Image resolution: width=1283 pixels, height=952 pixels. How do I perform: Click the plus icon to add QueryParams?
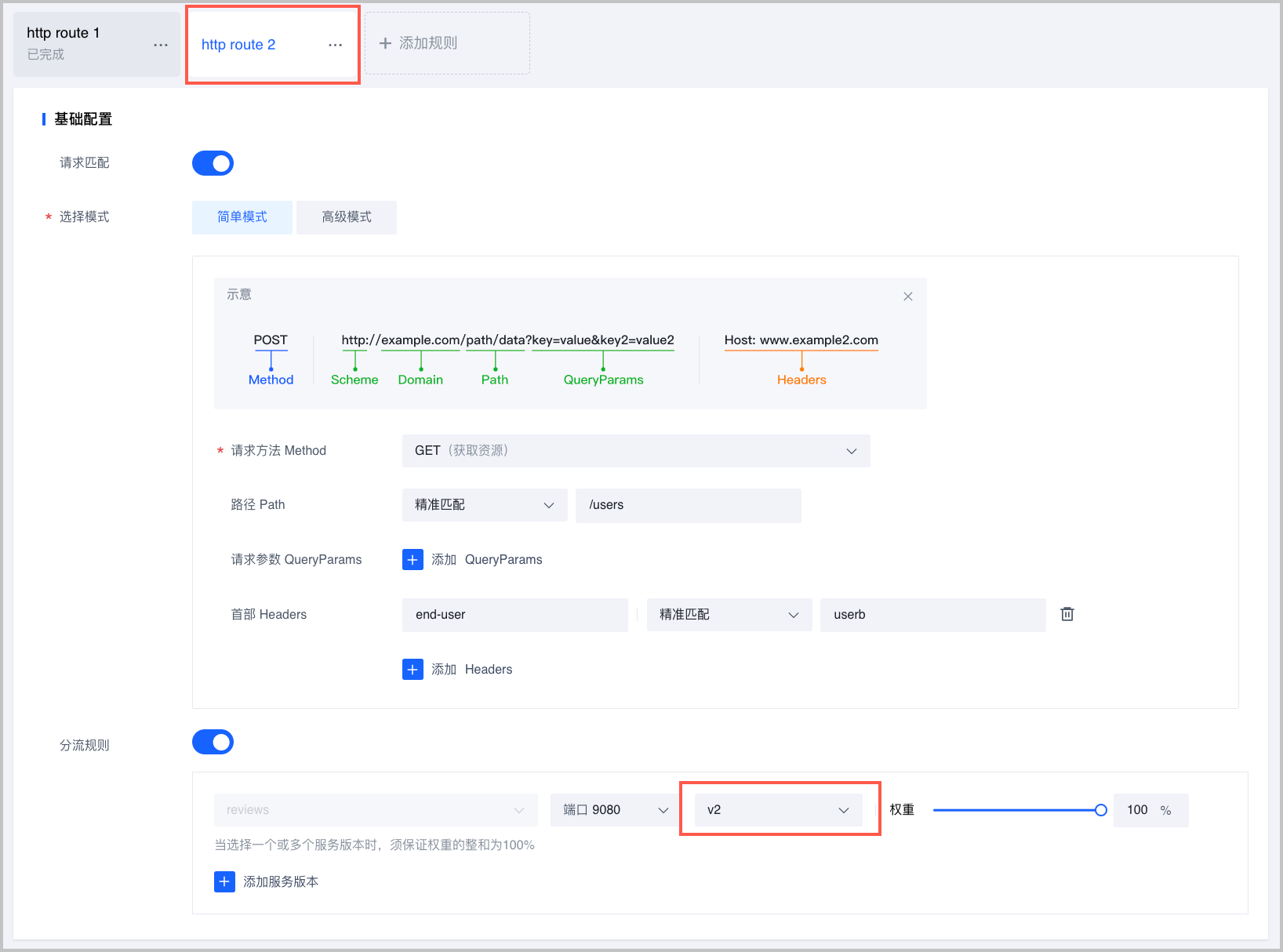coord(413,559)
